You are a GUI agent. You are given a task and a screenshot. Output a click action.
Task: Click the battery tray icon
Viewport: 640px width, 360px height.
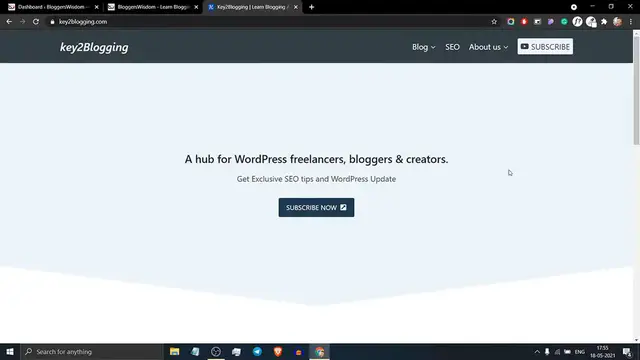click(x=567, y=351)
